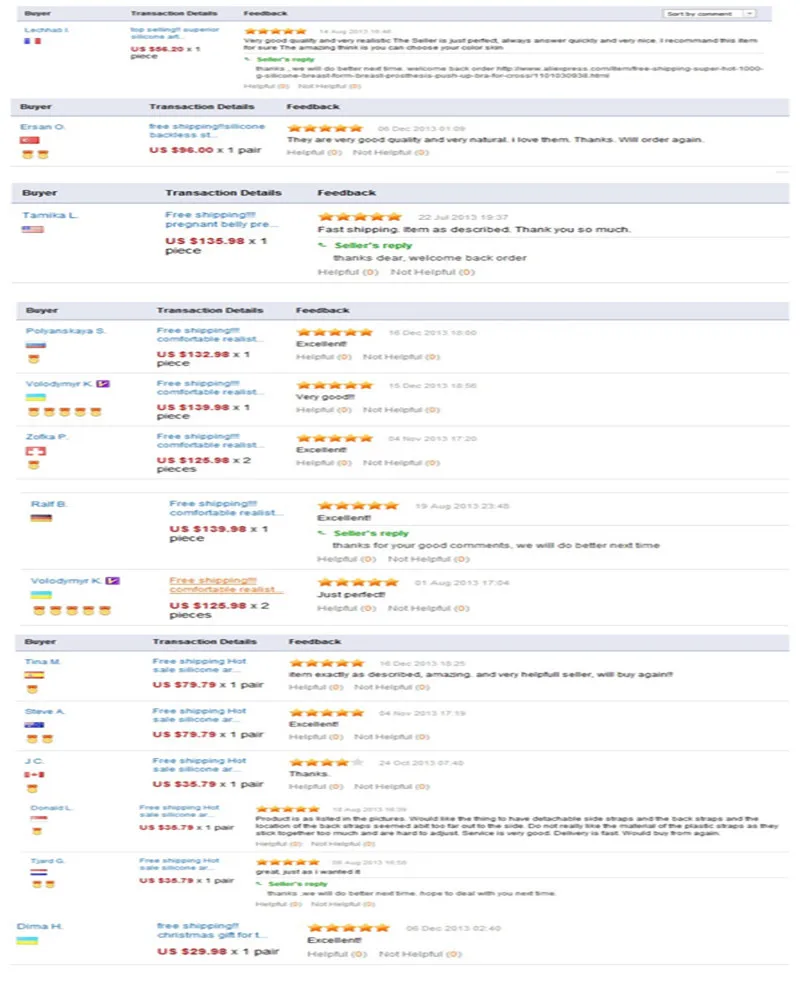Click Zofka P.'s Switzerland flag icon
This screenshot has width=800, height=1000.
click(36, 451)
